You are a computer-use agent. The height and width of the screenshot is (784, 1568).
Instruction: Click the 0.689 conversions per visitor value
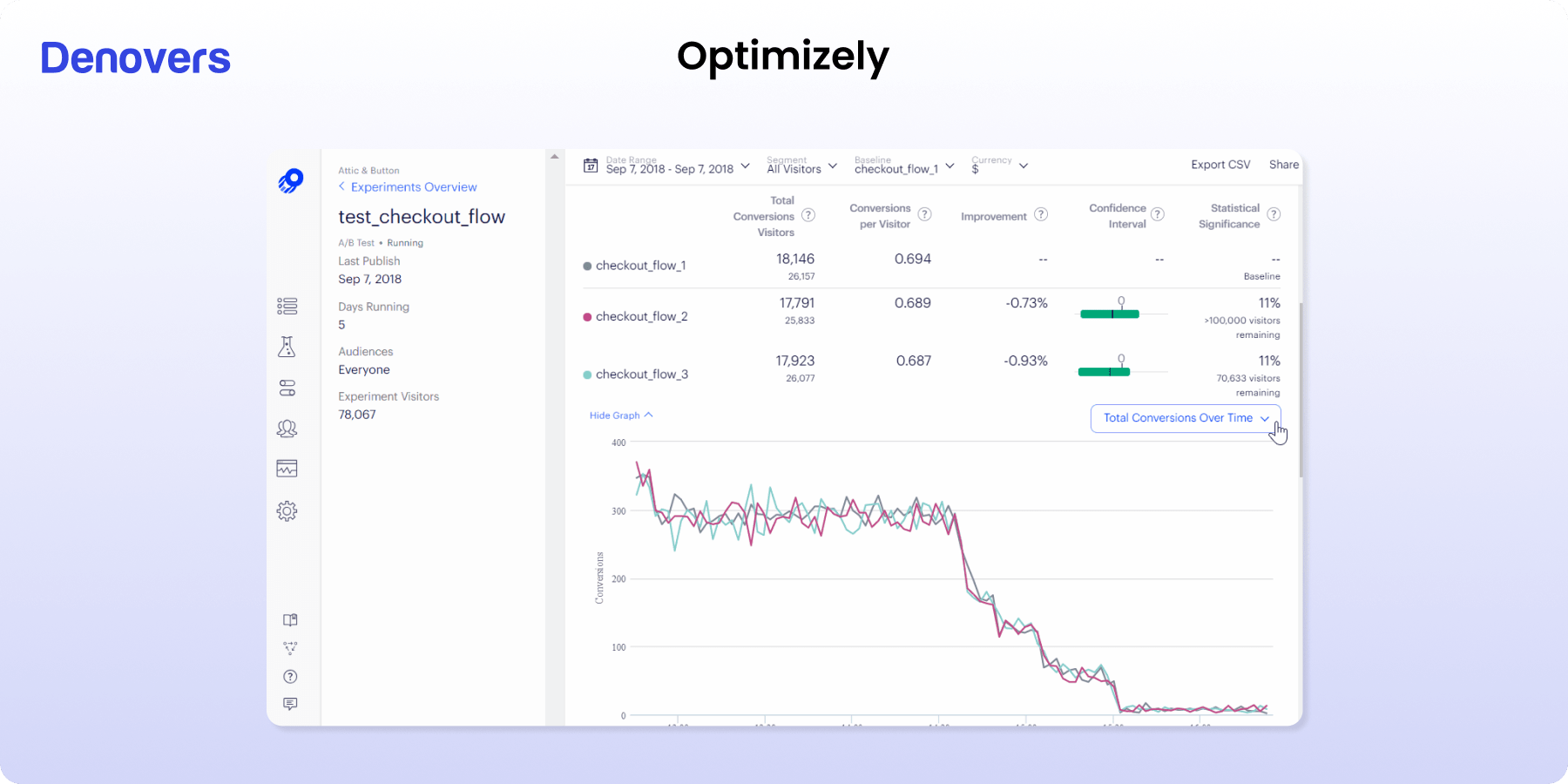tap(913, 303)
